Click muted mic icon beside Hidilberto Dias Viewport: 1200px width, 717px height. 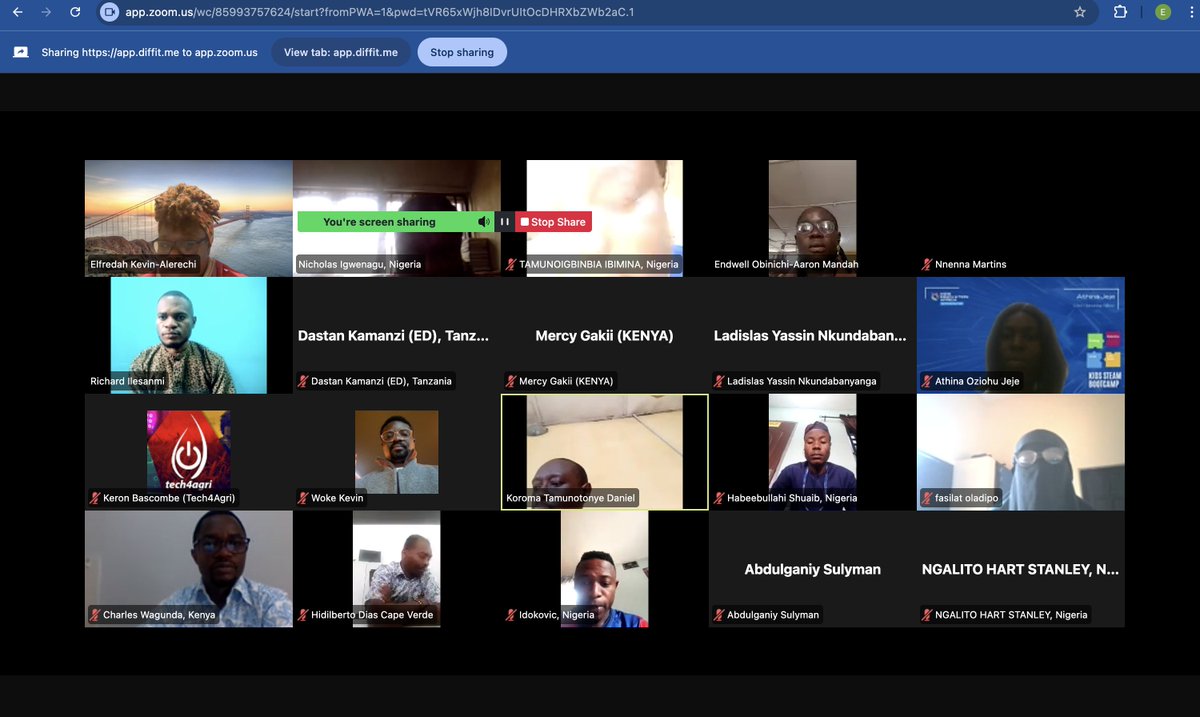tap(303, 615)
